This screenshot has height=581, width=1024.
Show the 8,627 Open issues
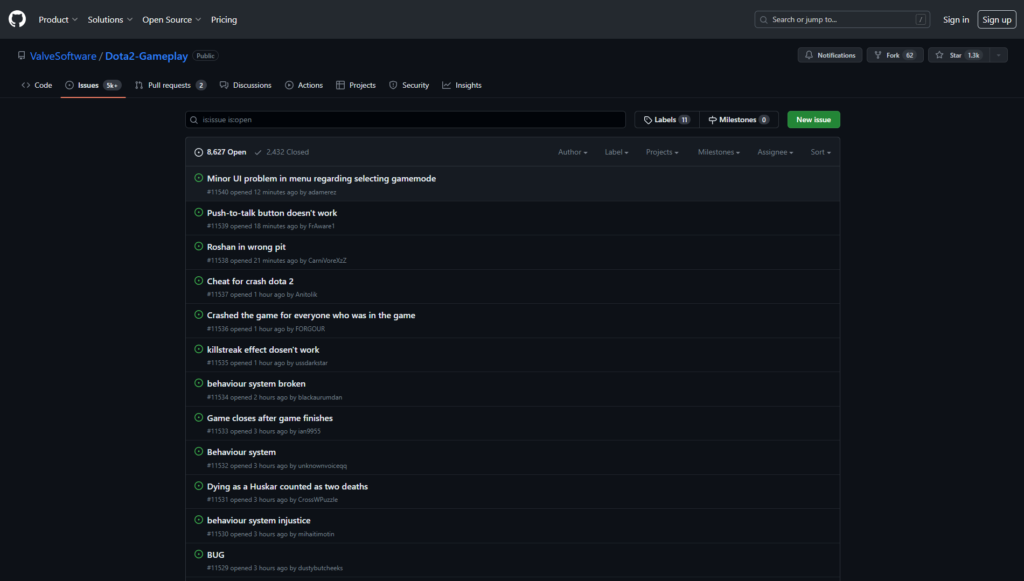pos(220,152)
